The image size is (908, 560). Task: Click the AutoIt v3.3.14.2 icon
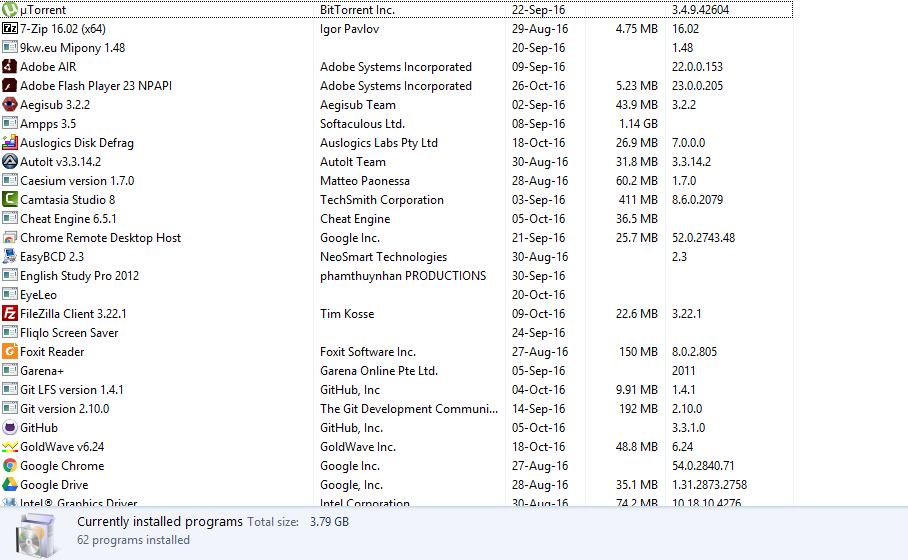point(10,162)
